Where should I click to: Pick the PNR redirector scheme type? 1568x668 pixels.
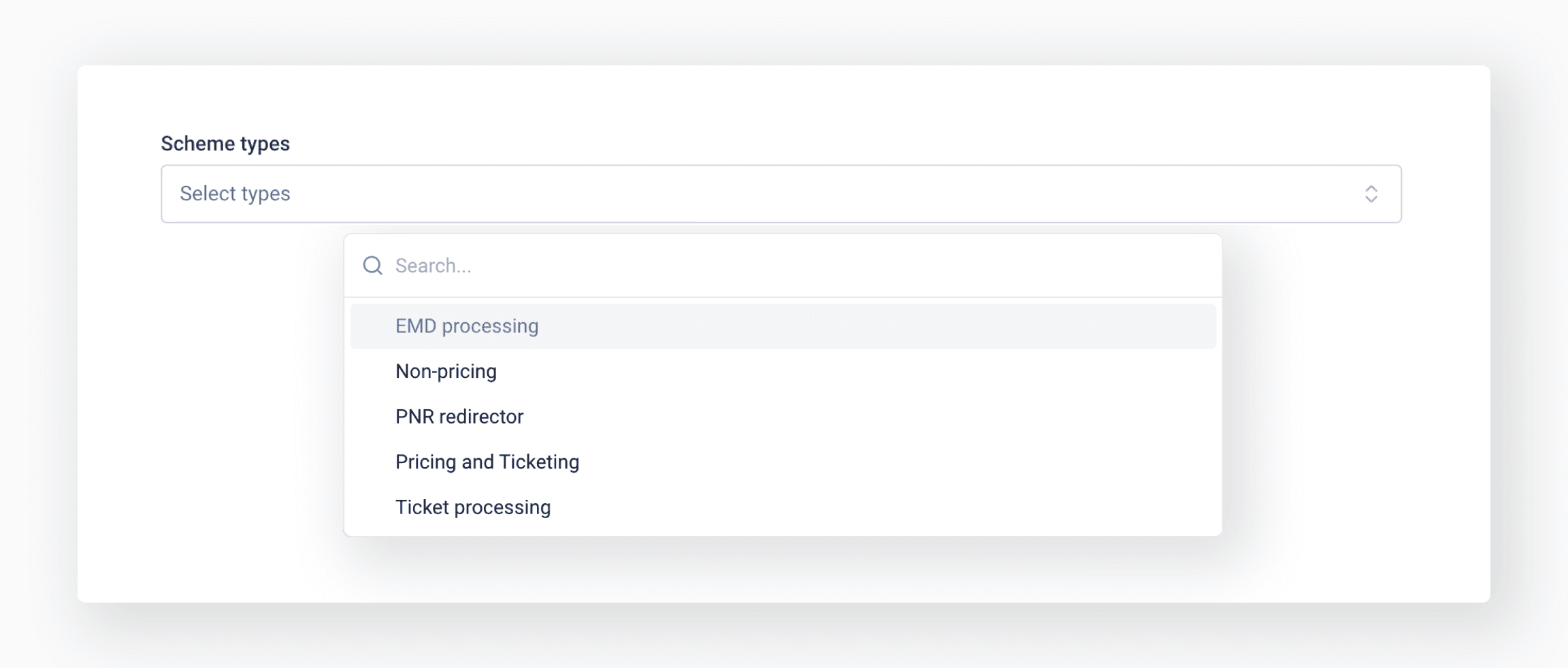pos(459,417)
